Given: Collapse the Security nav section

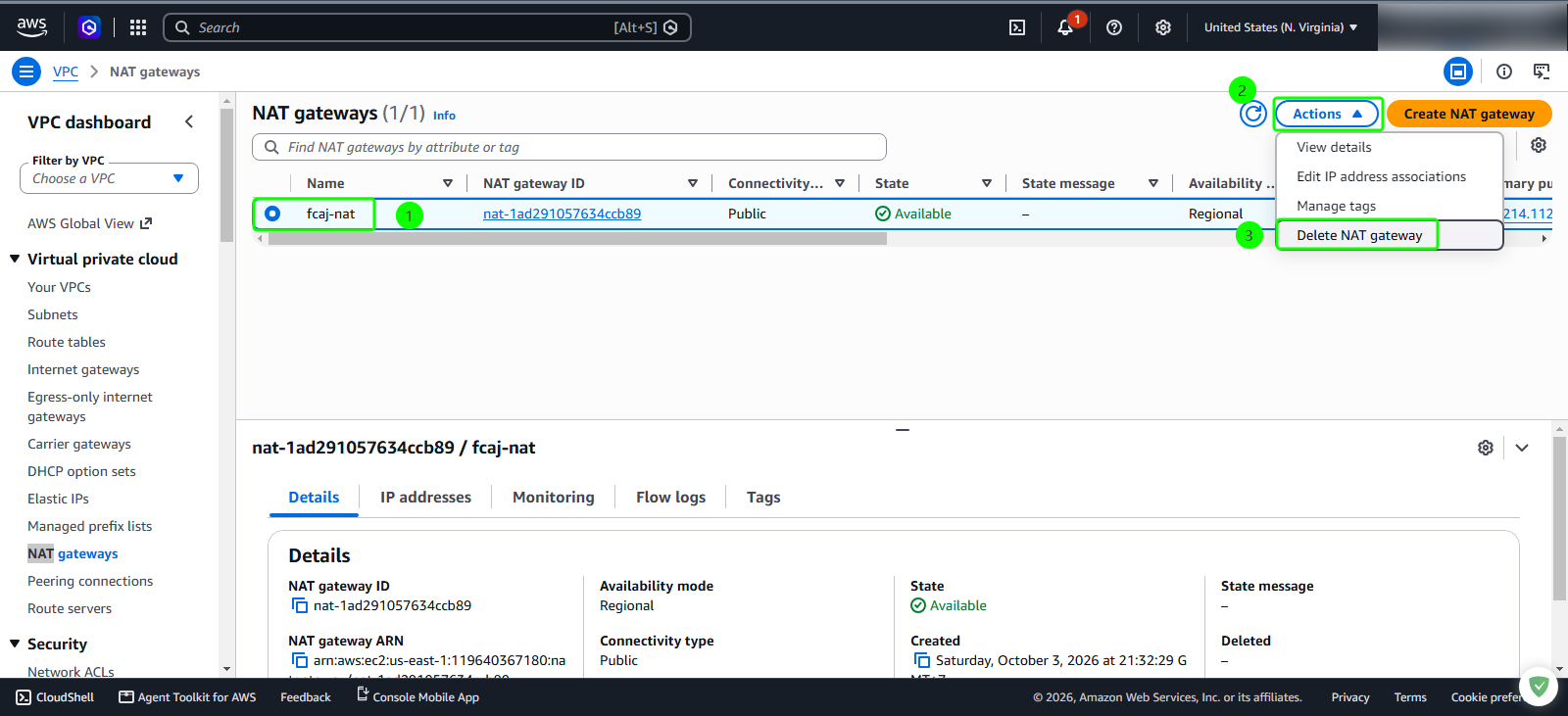Looking at the screenshot, I should click(x=15, y=644).
